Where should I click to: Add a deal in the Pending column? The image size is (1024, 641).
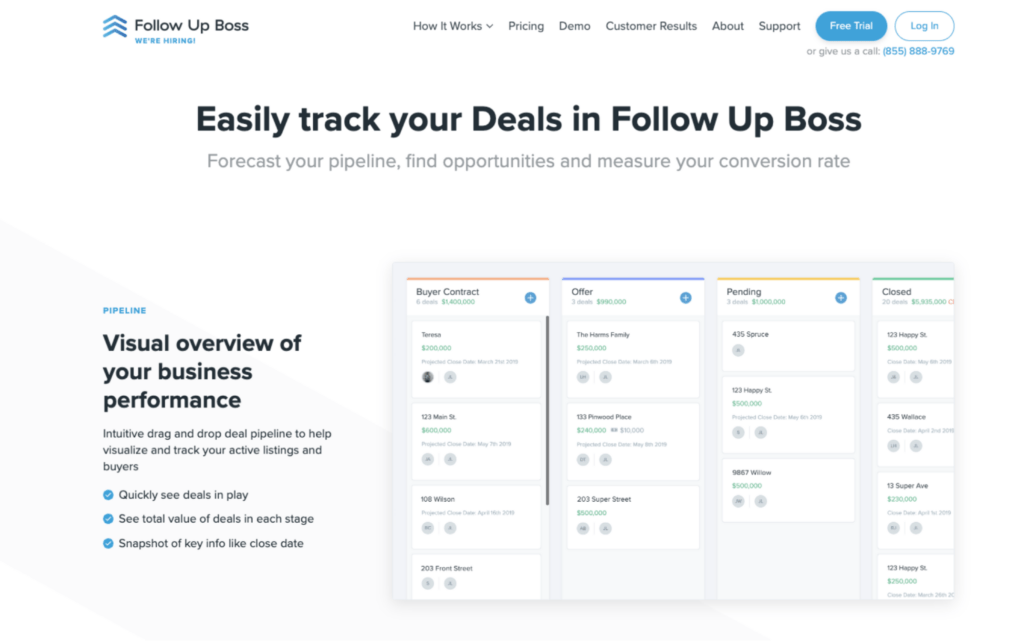(839, 297)
